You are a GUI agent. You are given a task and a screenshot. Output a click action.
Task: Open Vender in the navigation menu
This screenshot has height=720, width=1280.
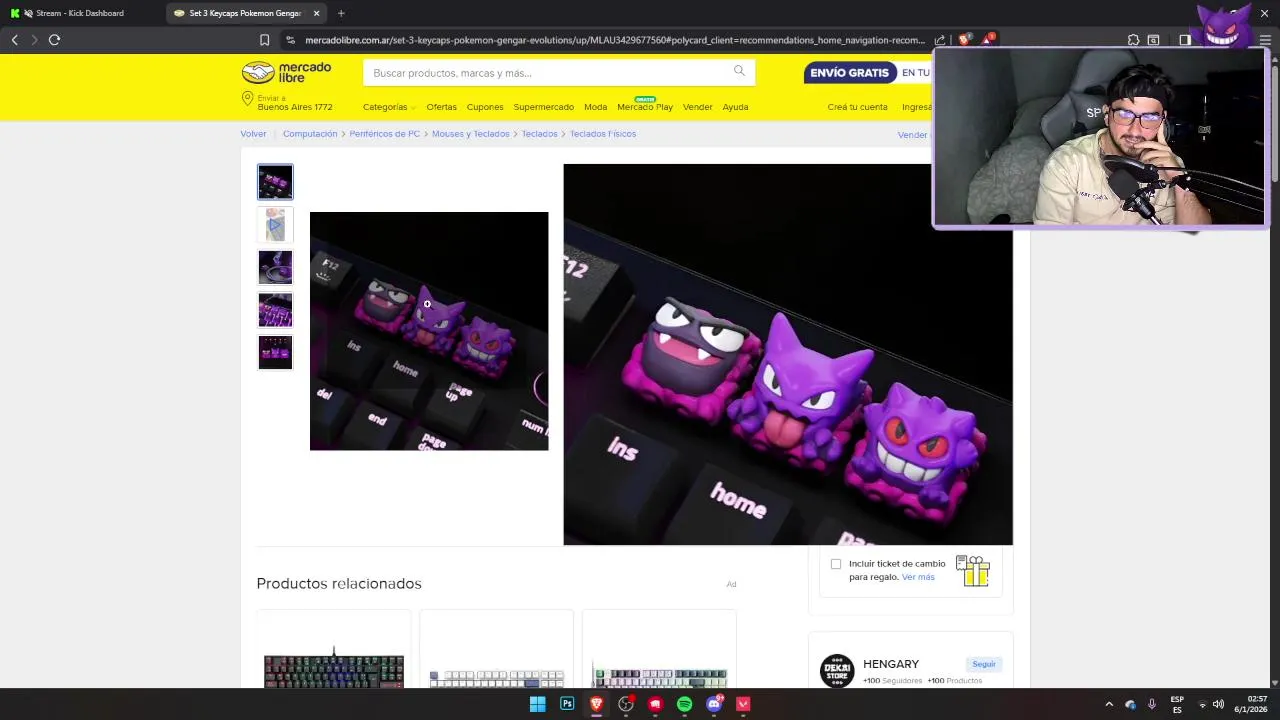point(698,107)
